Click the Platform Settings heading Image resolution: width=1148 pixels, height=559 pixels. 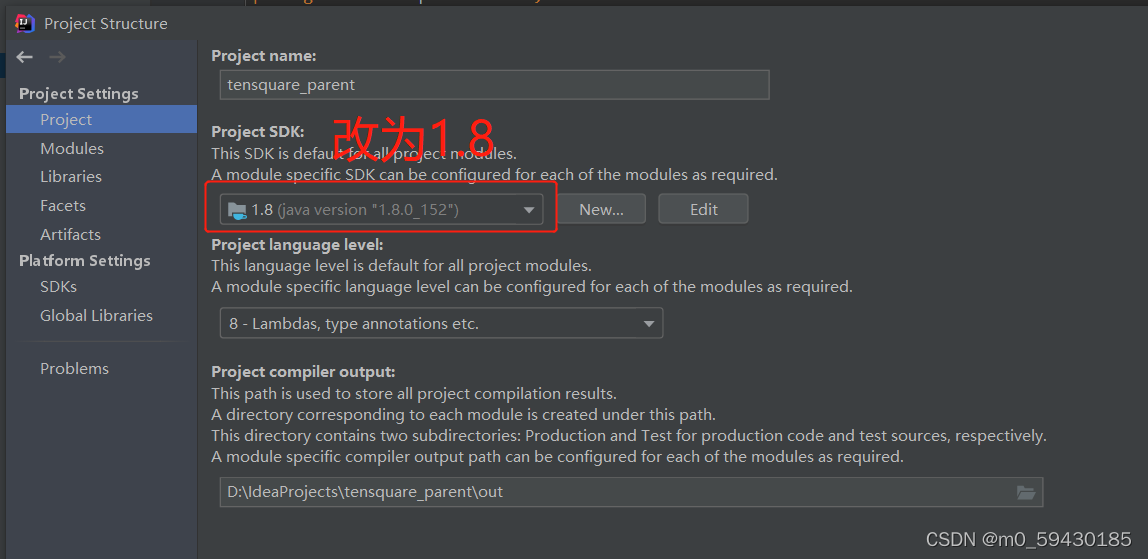(x=85, y=260)
